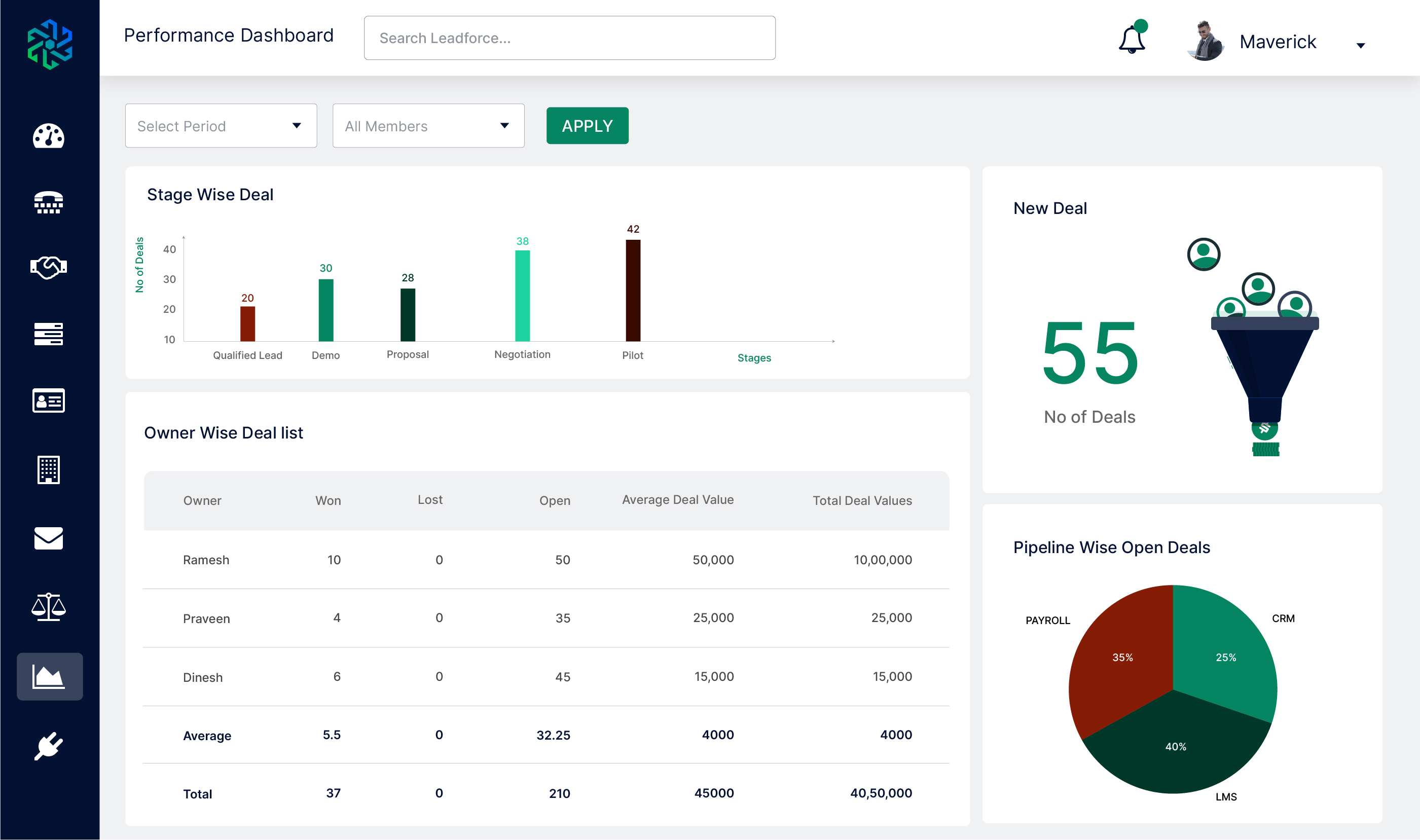Viewport: 1420px width, 840px height.
Task: Click the APPLY button
Action: [x=587, y=126]
